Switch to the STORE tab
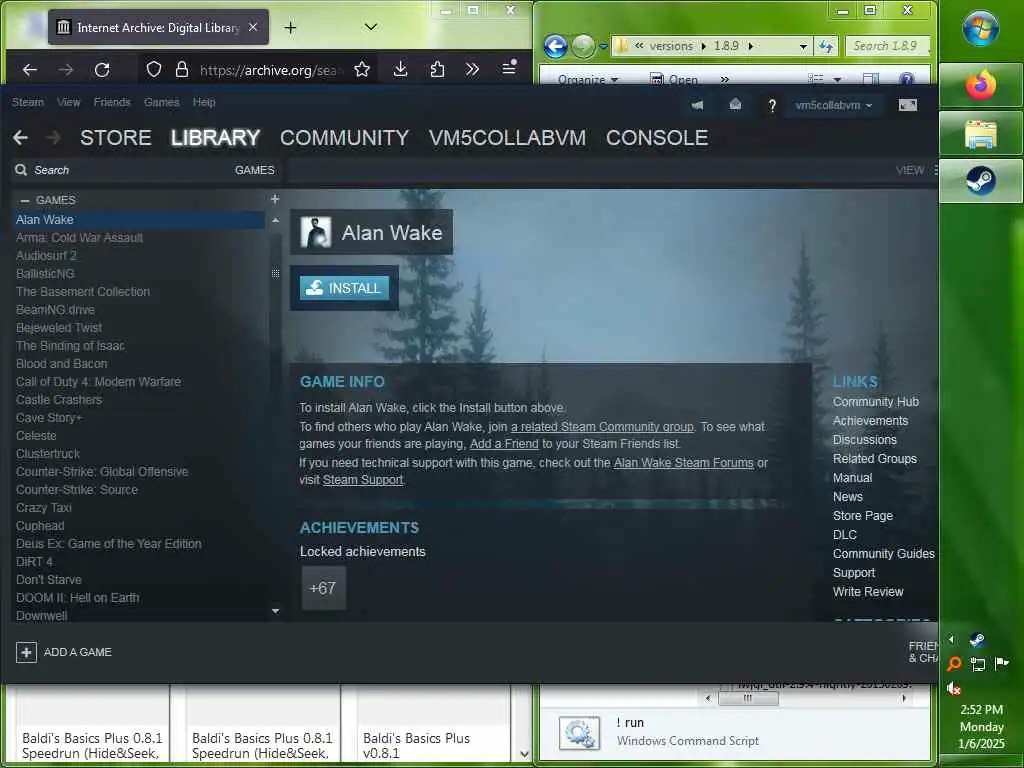 [116, 138]
